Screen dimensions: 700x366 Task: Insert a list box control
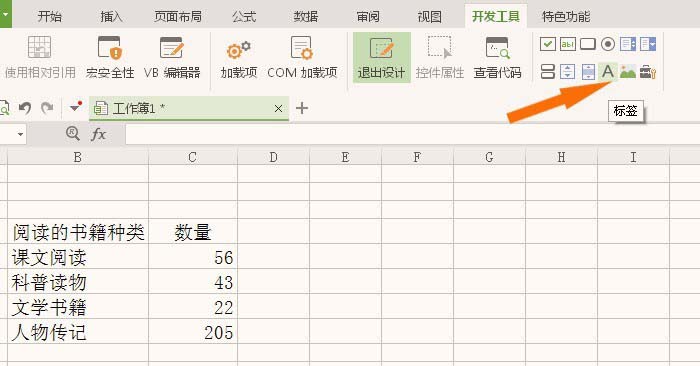click(x=628, y=44)
